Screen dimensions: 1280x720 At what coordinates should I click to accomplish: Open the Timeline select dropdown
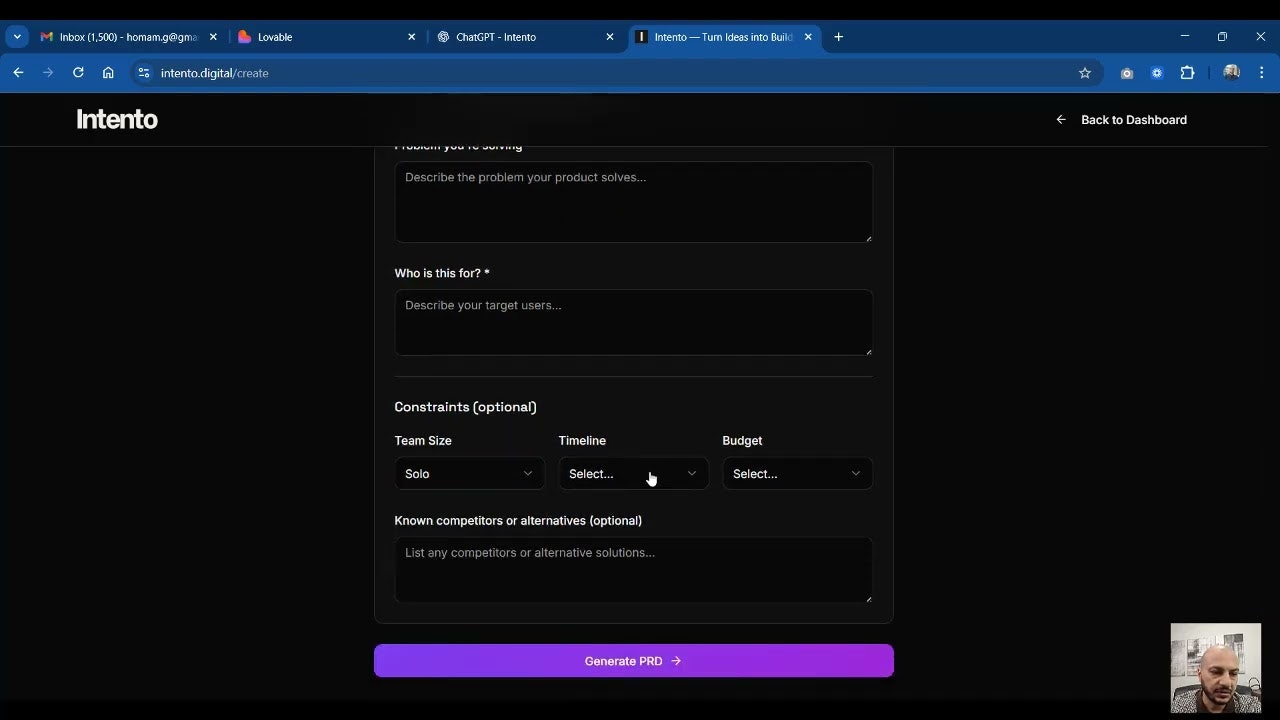[632, 474]
